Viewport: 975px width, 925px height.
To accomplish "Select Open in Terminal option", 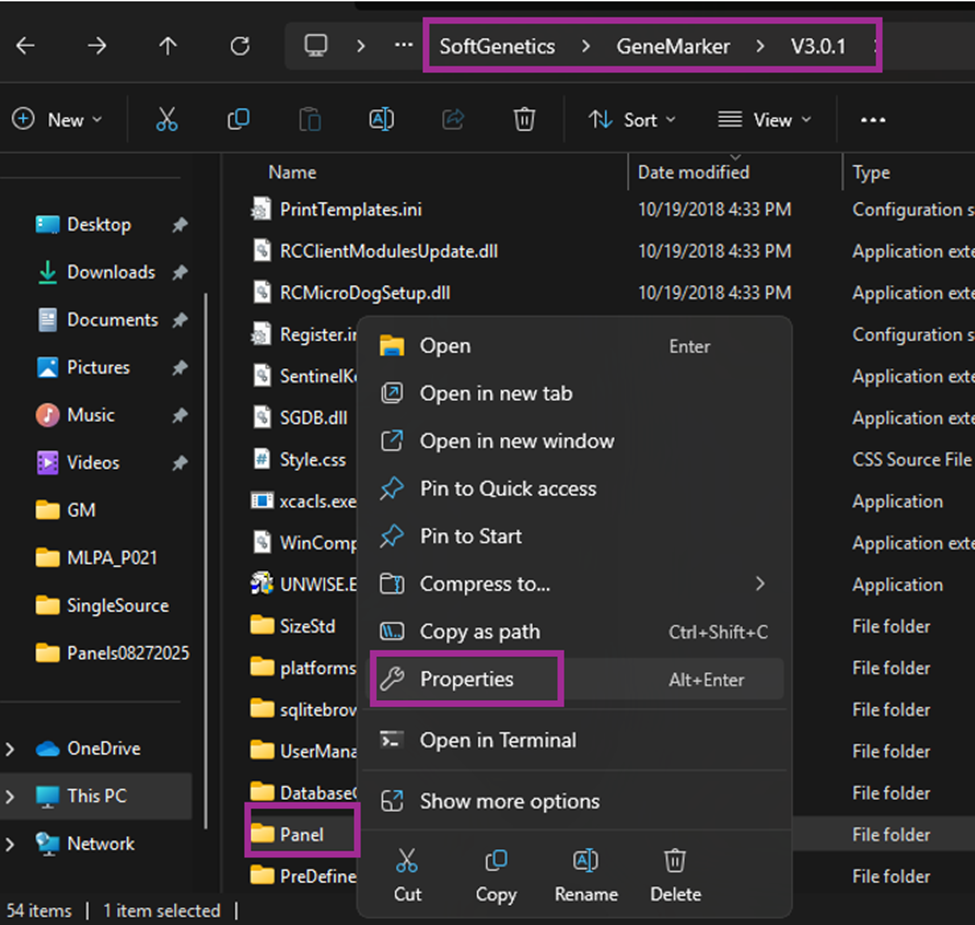I will pyautogui.click(x=497, y=741).
